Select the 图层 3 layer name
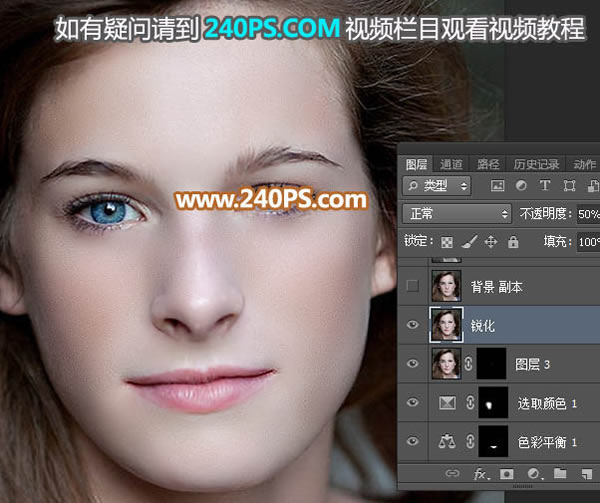This screenshot has height=503, width=600. point(532,364)
